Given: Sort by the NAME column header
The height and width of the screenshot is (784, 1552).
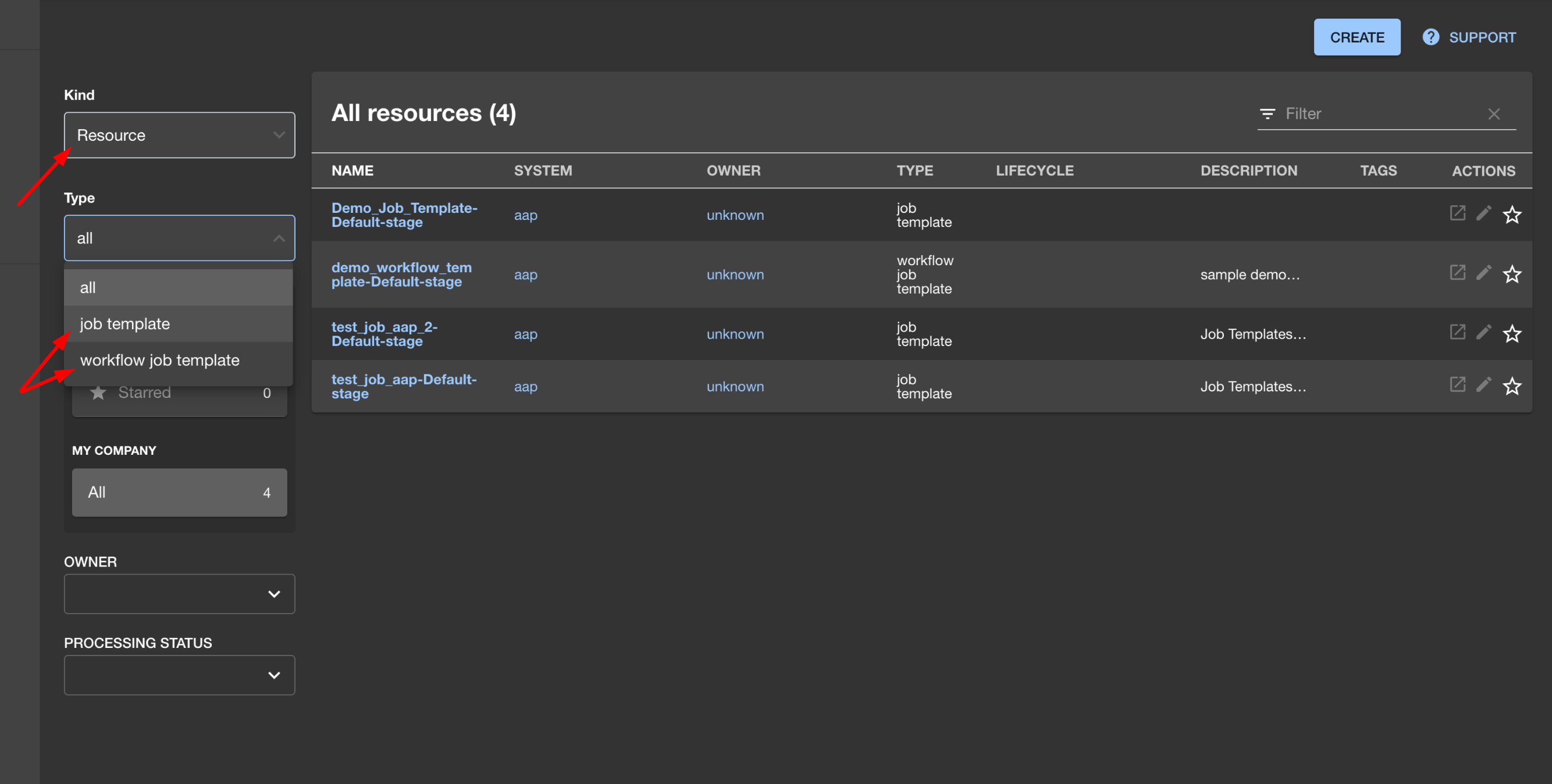Looking at the screenshot, I should pyautogui.click(x=353, y=170).
